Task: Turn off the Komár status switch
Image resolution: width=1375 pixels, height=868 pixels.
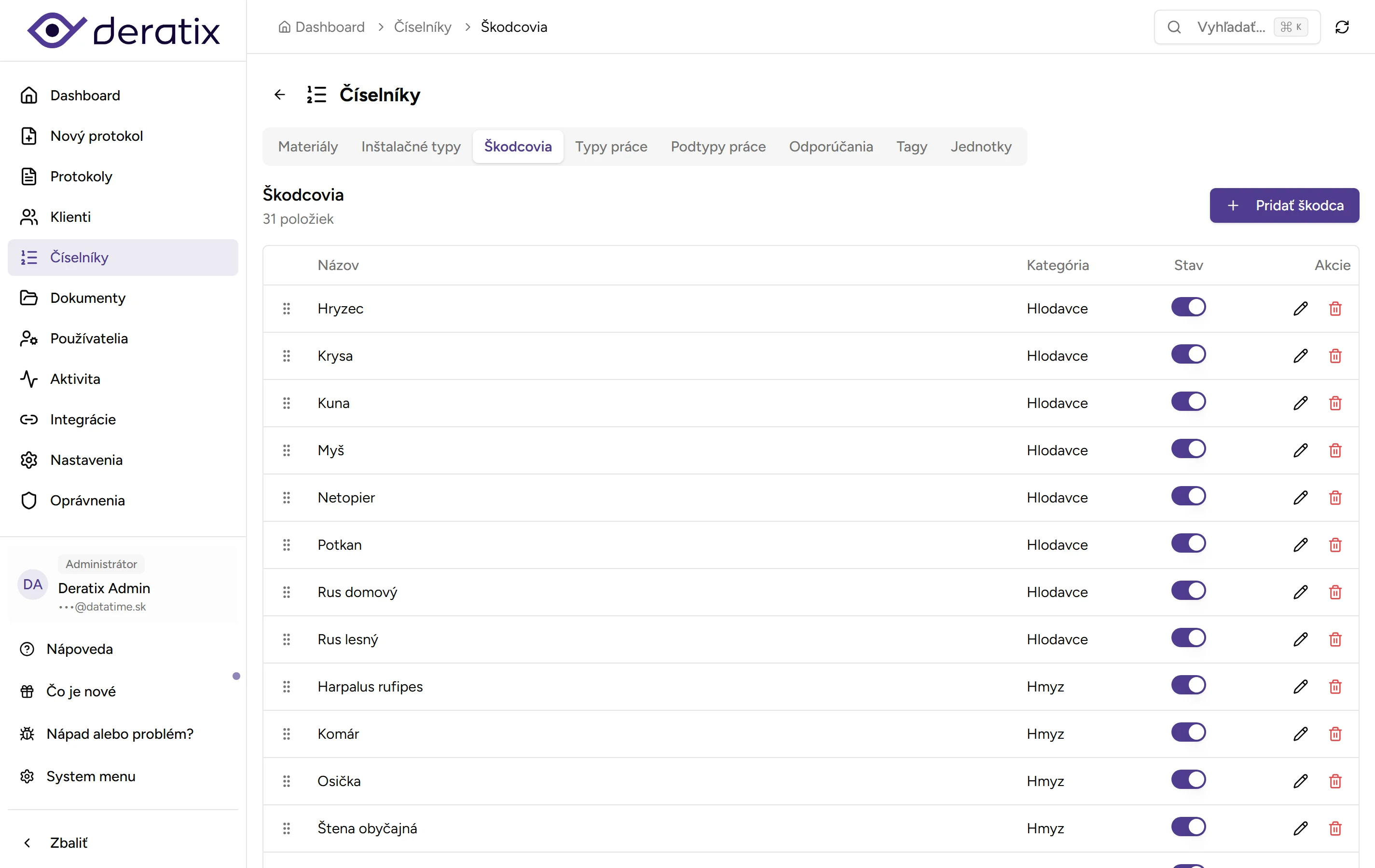Action: coord(1188,732)
